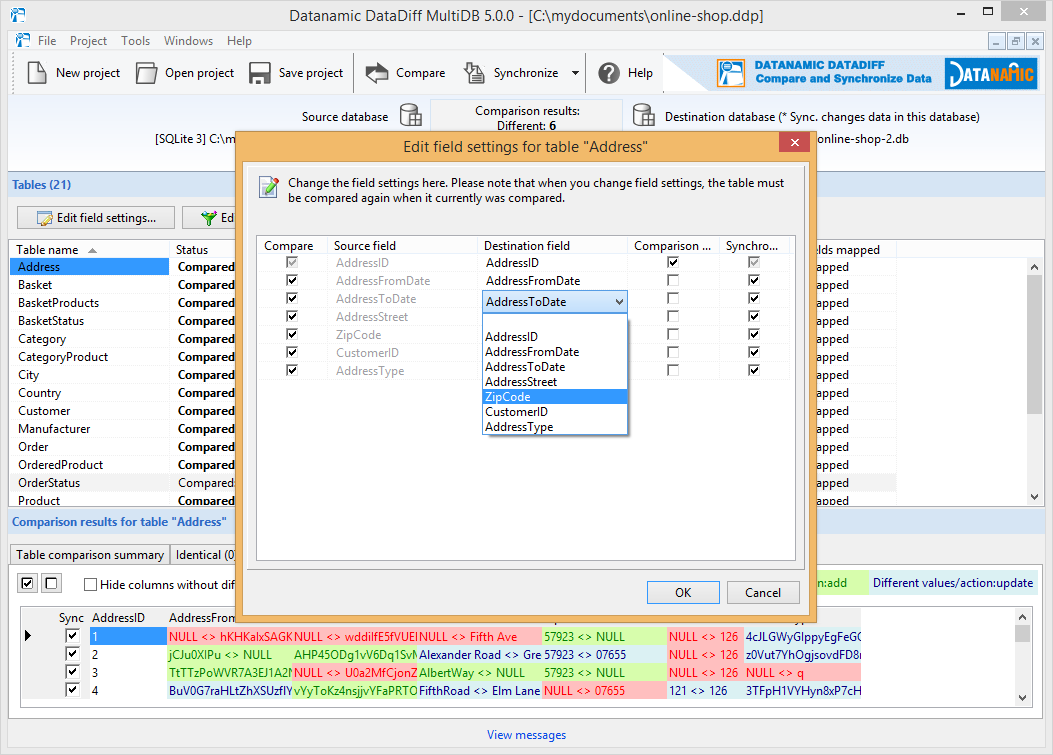Switch to Table comparison summary tab
The height and width of the screenshot is (755, 1053).
(x=89, y=555)
